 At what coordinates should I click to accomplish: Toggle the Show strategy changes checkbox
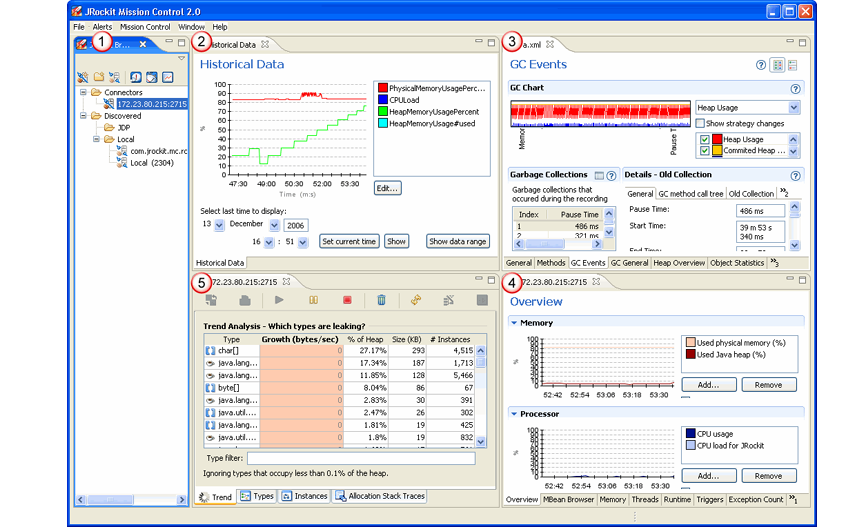click(701, 123)
